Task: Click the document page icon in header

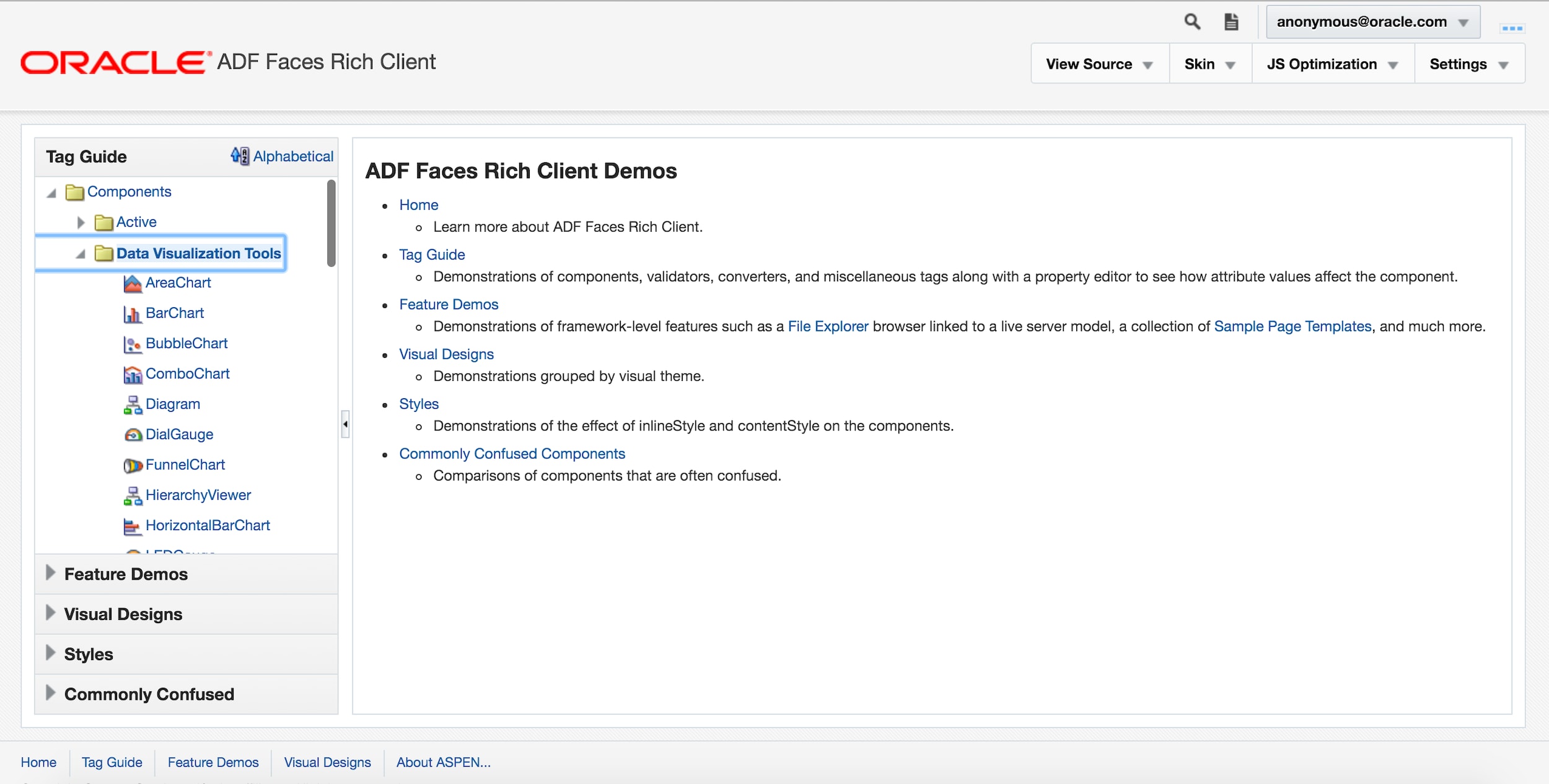Action: click(x=1231, y=22)
